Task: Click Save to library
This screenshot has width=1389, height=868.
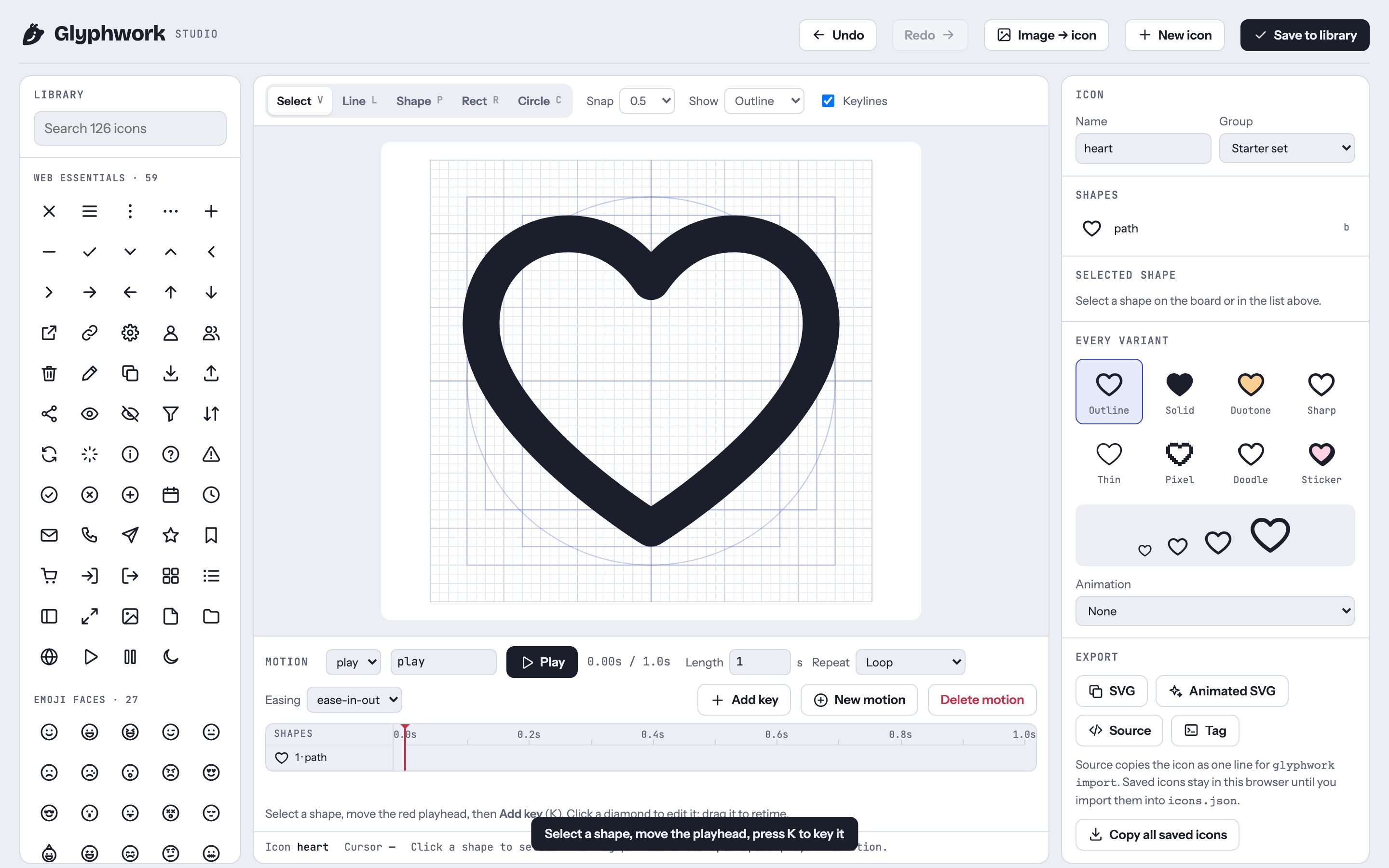Action: tap(1305, 35)
